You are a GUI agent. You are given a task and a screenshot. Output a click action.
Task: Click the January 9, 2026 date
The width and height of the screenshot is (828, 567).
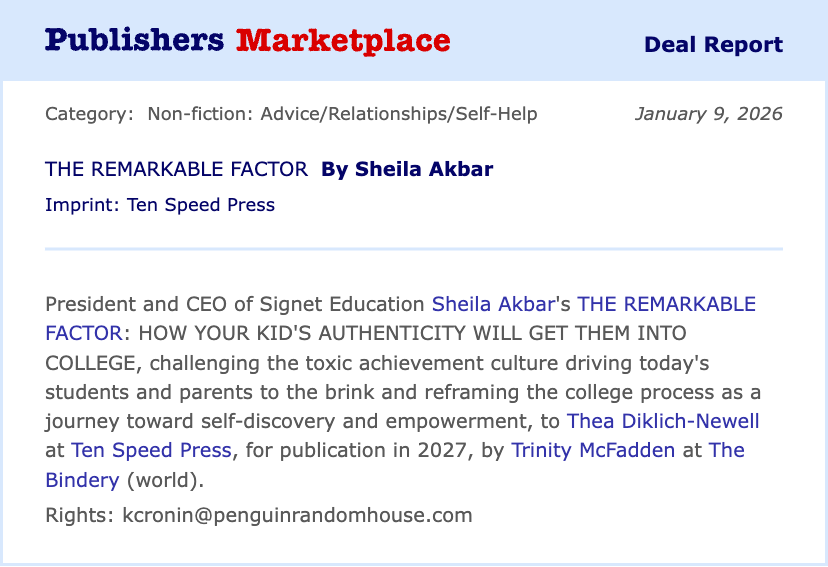(x=709, y=114)
